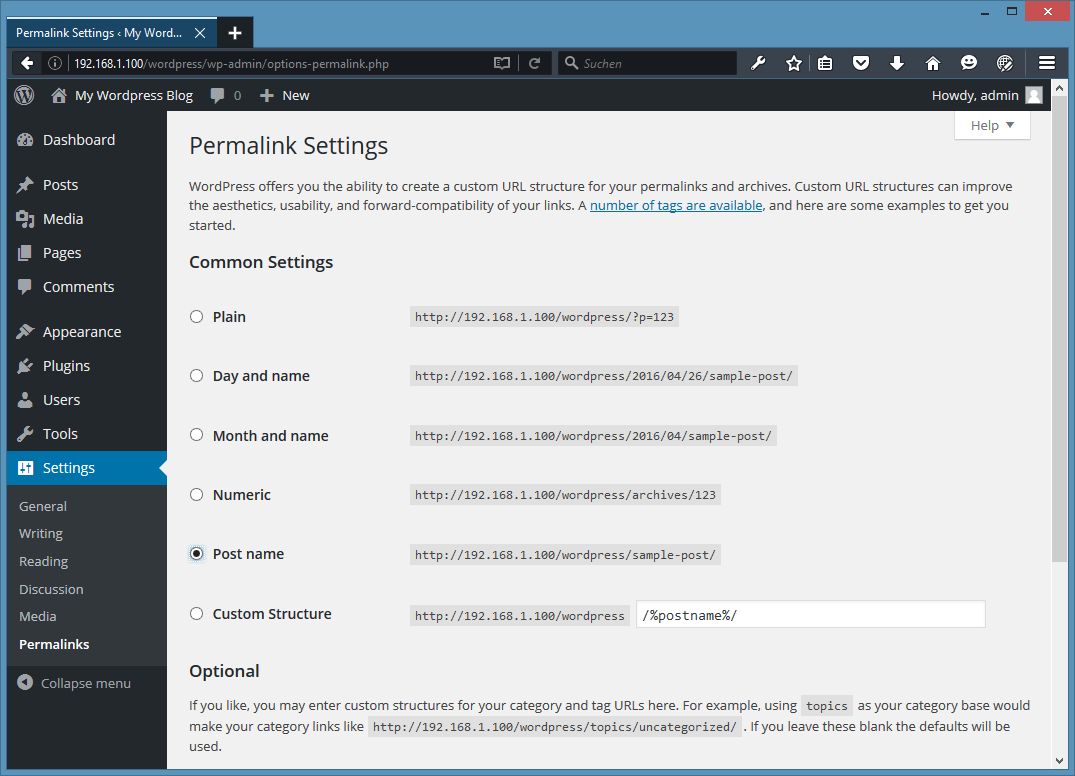The height and width of the screenshot is (776, 1075).
Task: Click the globe icon in toolbar
Action: 1004,64
